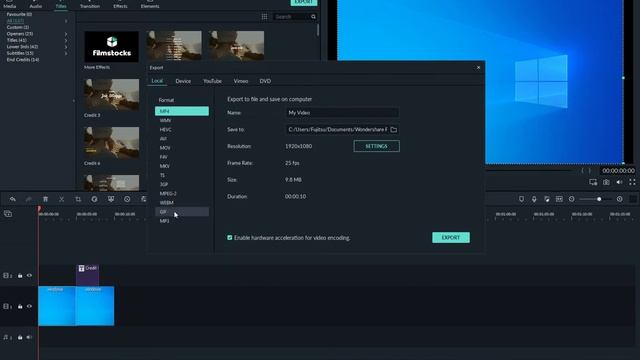Click the folder browse icon for Save to
The height and width of the screenshot is (360, 640).
393,129
